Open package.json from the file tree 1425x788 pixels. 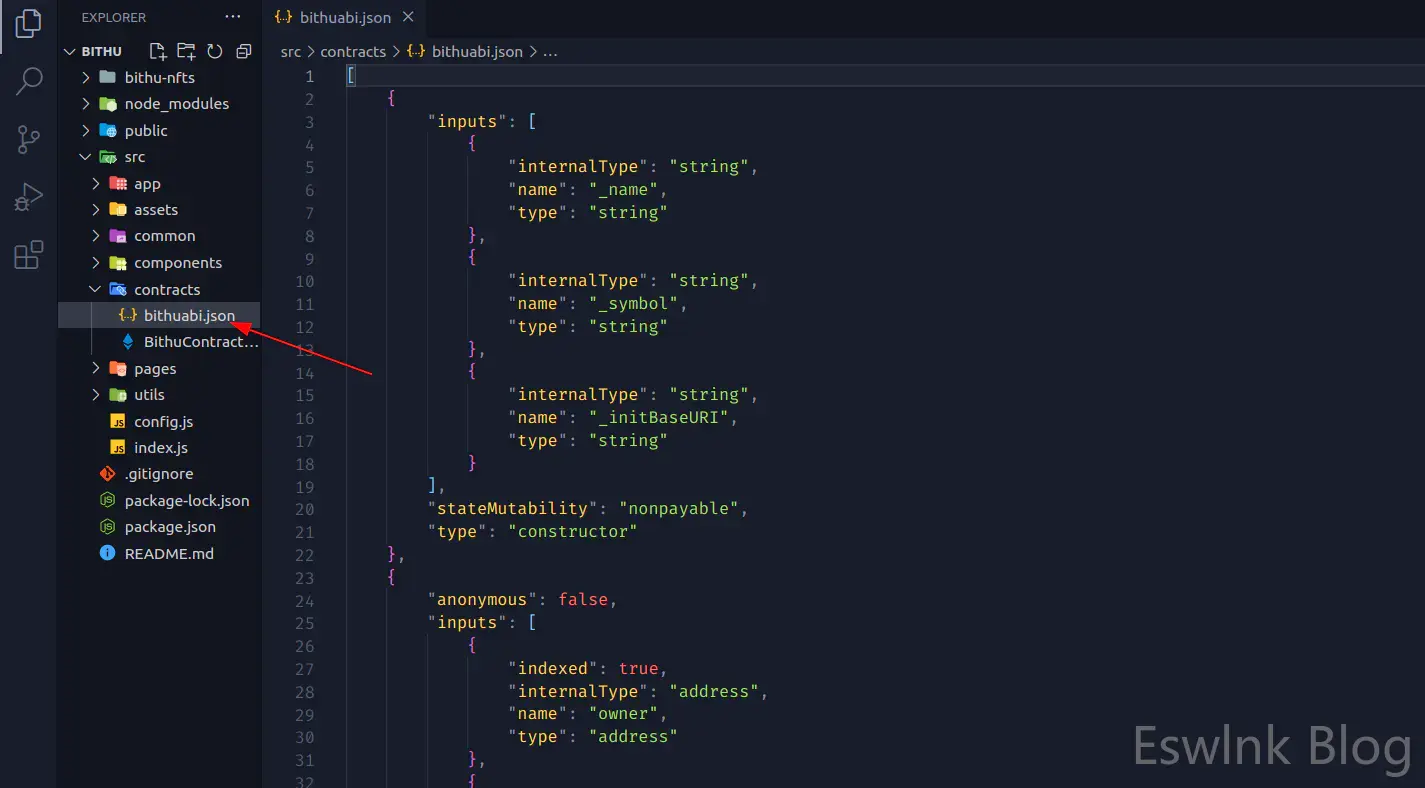point(169,527)
